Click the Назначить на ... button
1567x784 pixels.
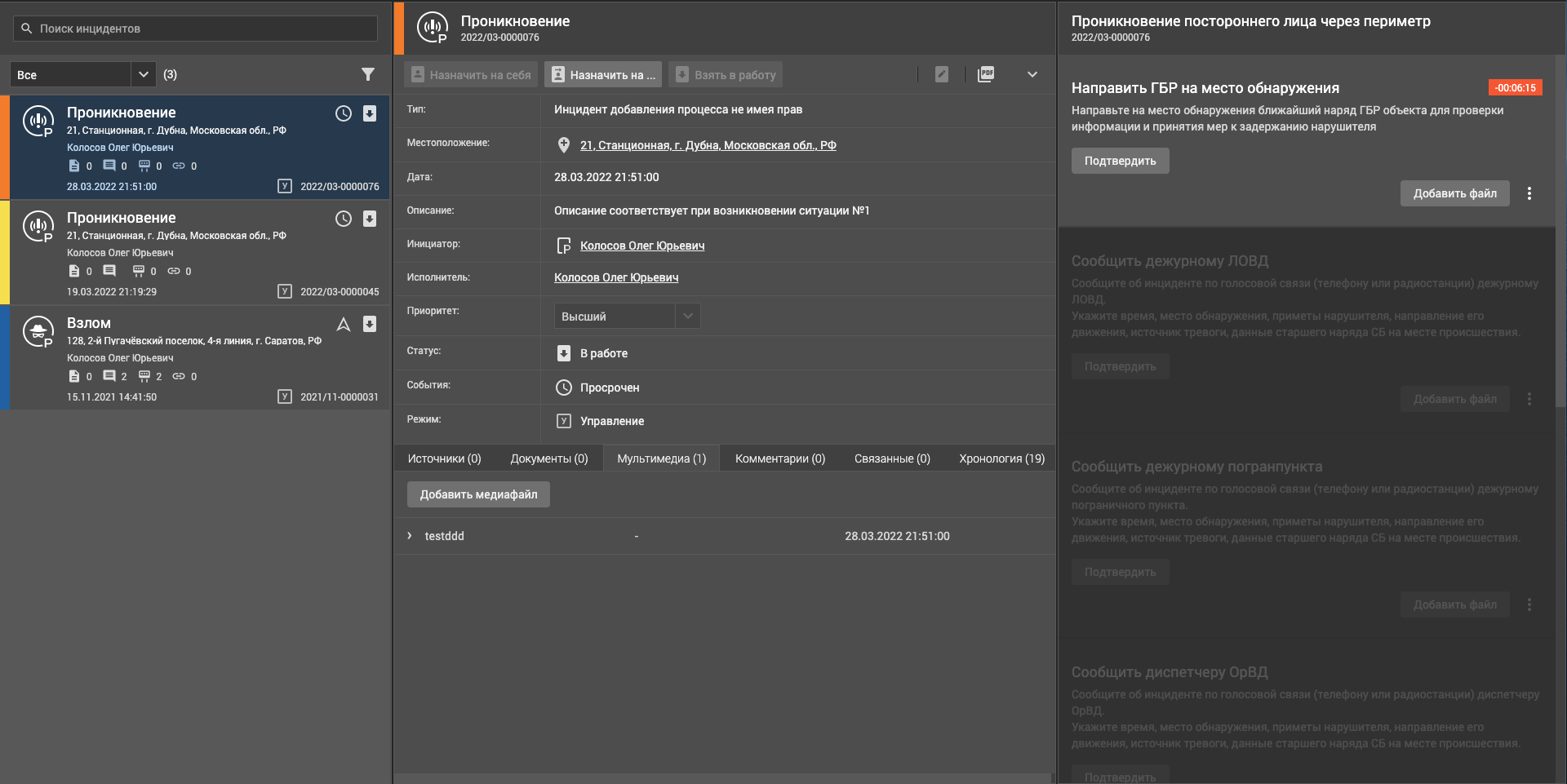(603, 74)
